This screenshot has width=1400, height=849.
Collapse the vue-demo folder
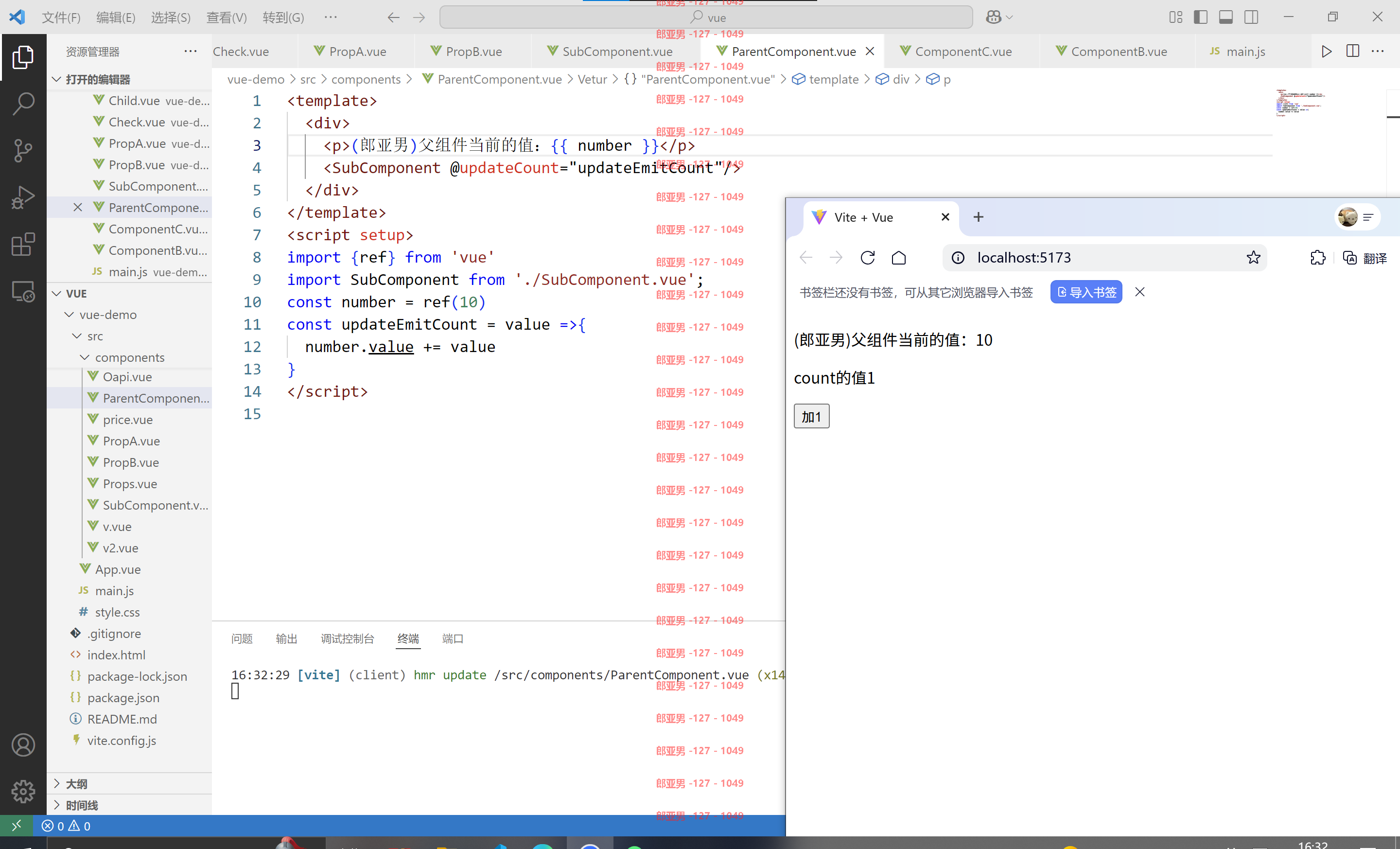pyautogui.click(x=70, y=314)
